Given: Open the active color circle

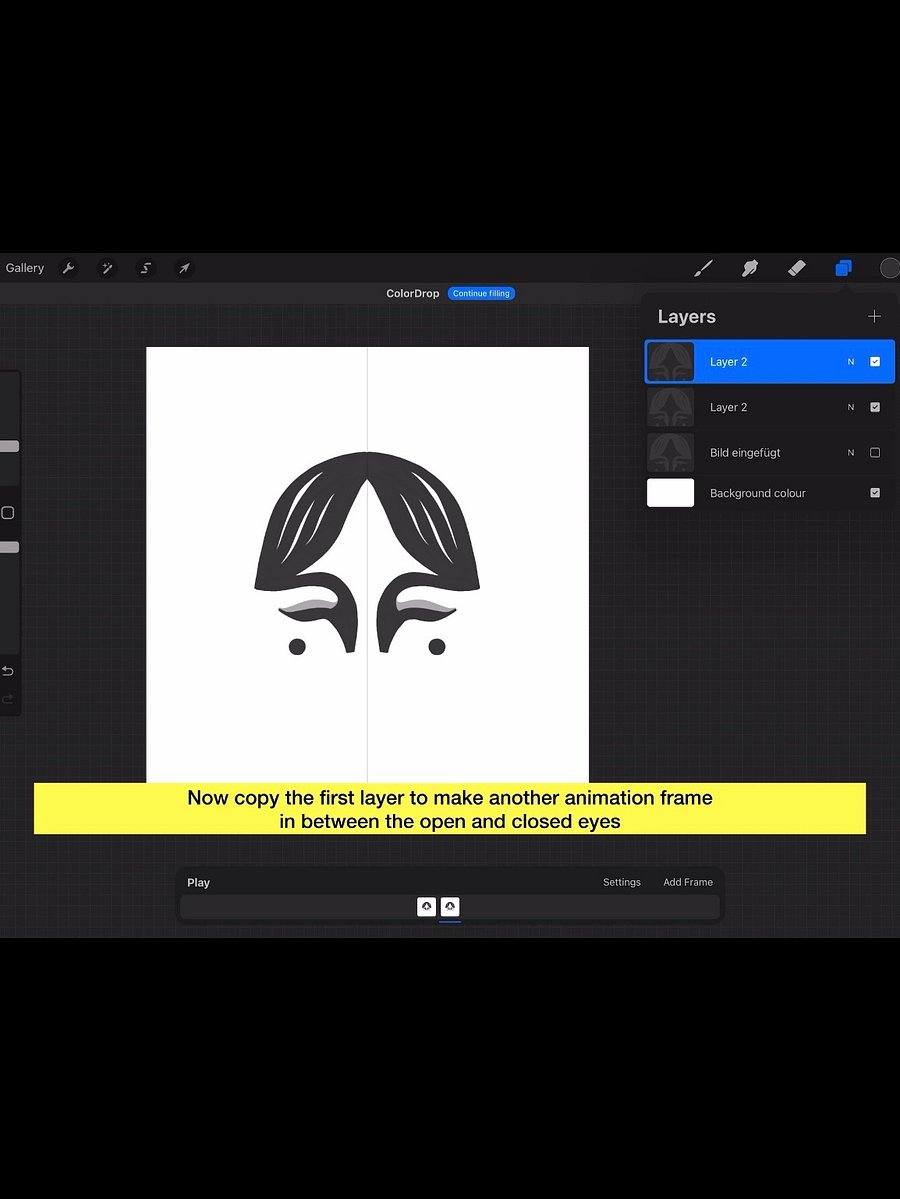Looking at the screenshot, I should click(x=890, y=268).
